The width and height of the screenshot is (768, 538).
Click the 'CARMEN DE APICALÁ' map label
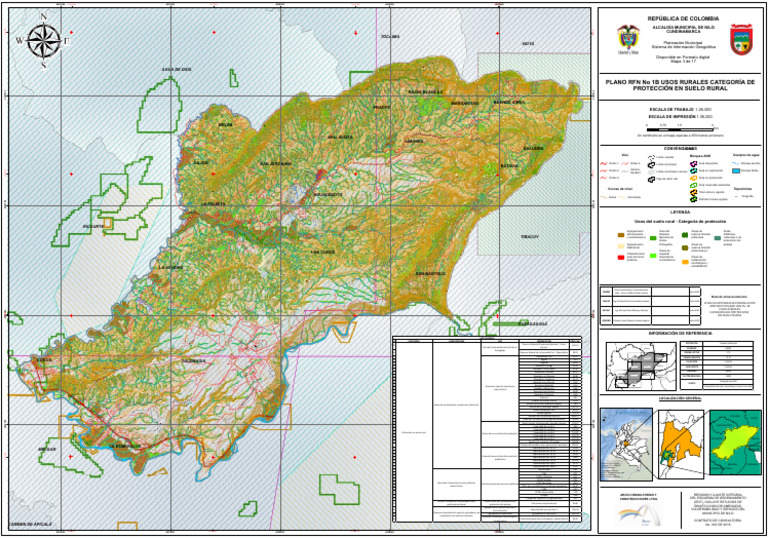[x=30, y=524]
